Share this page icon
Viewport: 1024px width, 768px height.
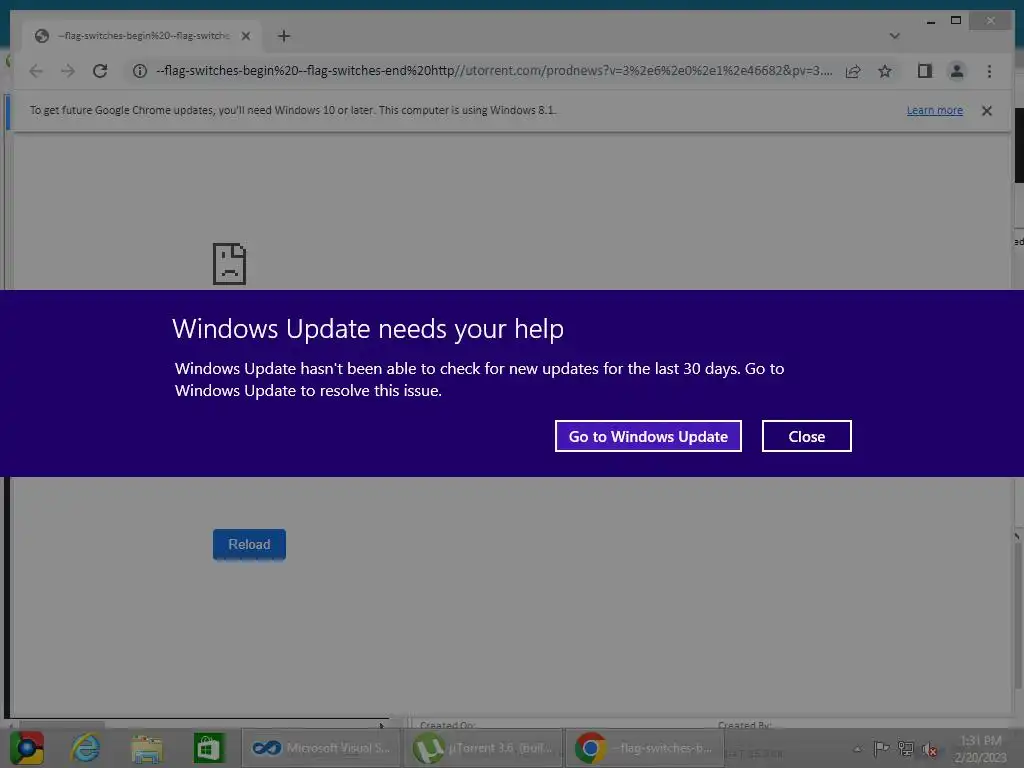(853, 71)
